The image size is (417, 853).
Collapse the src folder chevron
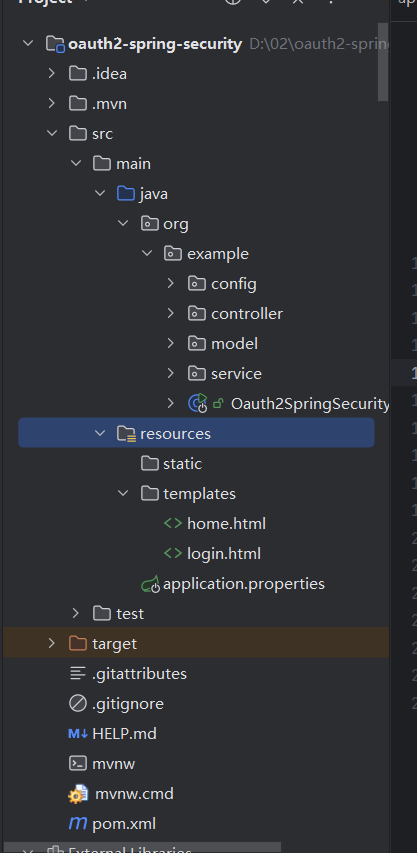pos(52,133)
